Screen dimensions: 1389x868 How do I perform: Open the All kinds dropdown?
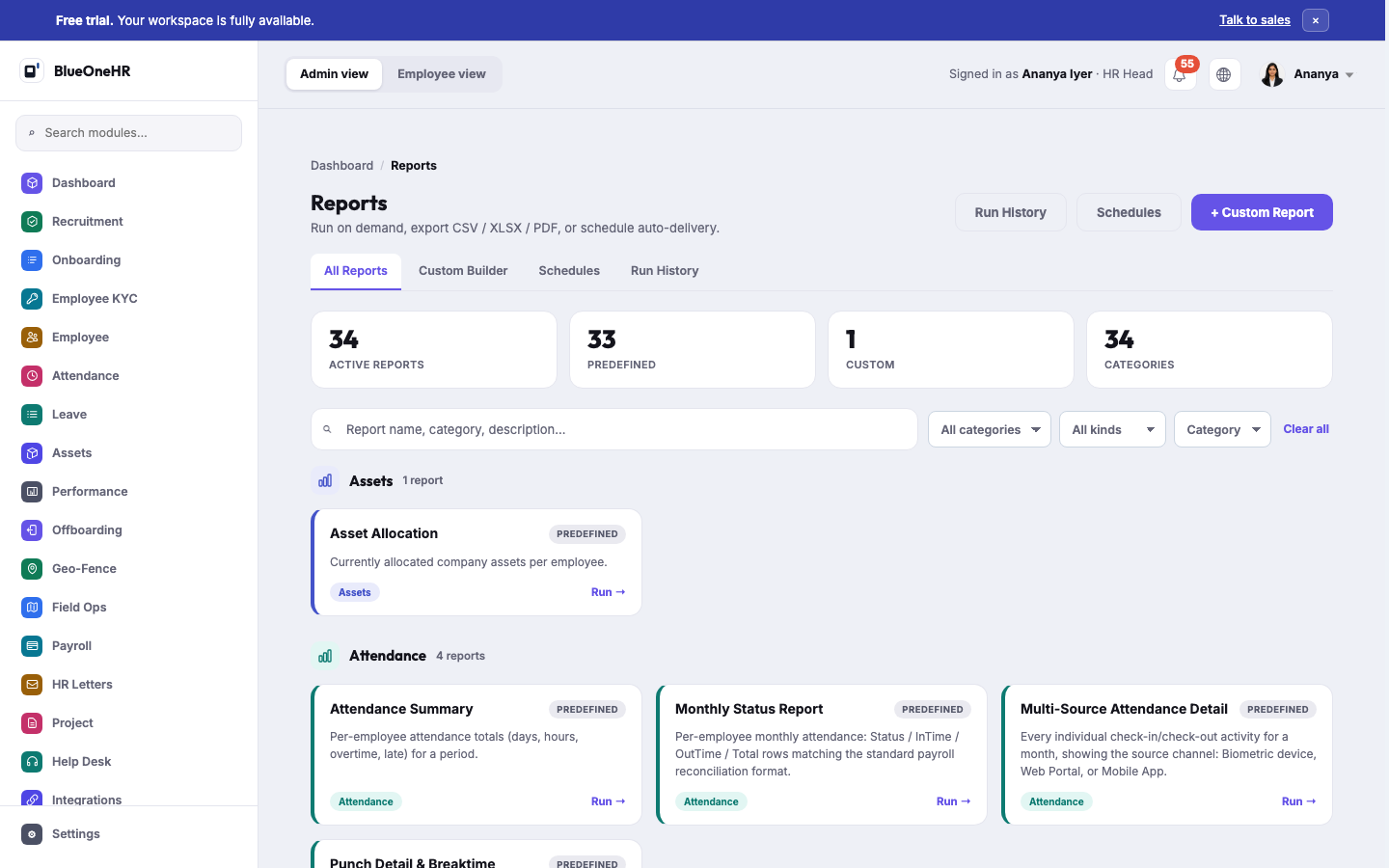click(1112, 429)
